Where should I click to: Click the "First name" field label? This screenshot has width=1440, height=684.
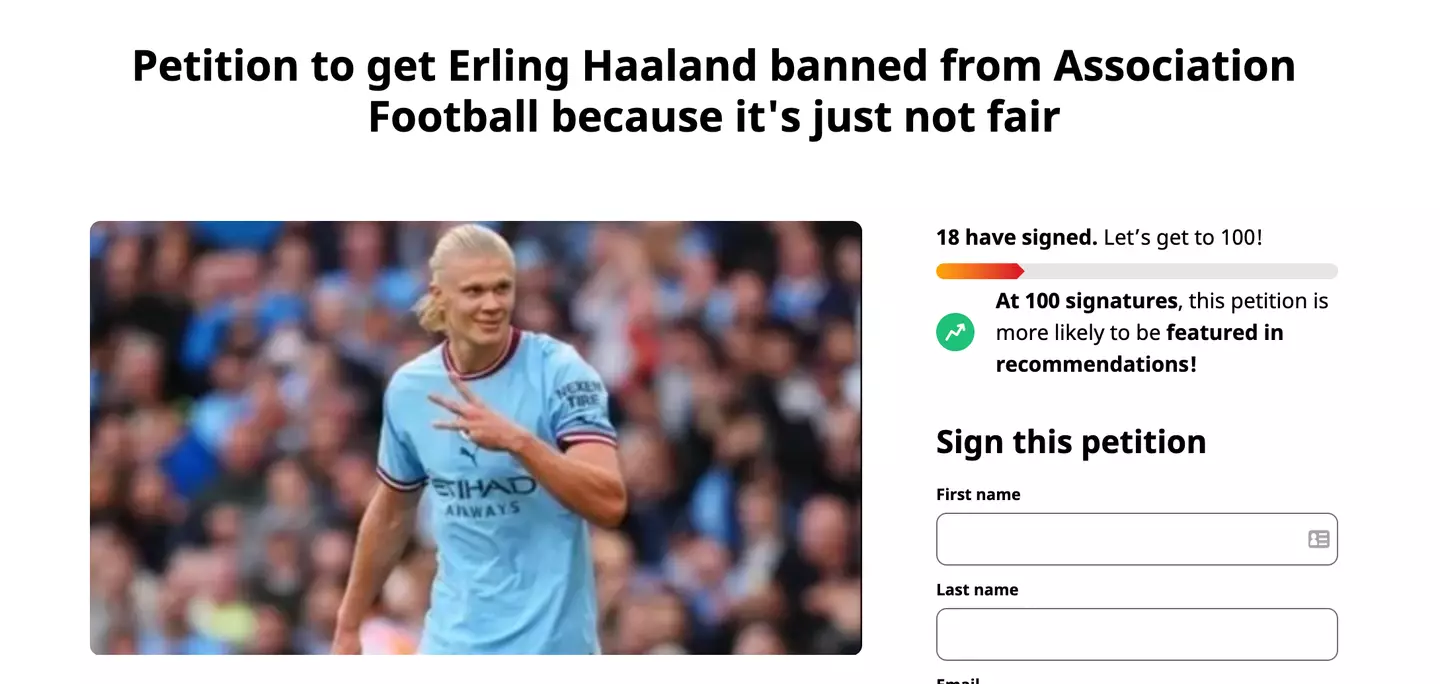(978, 494)
